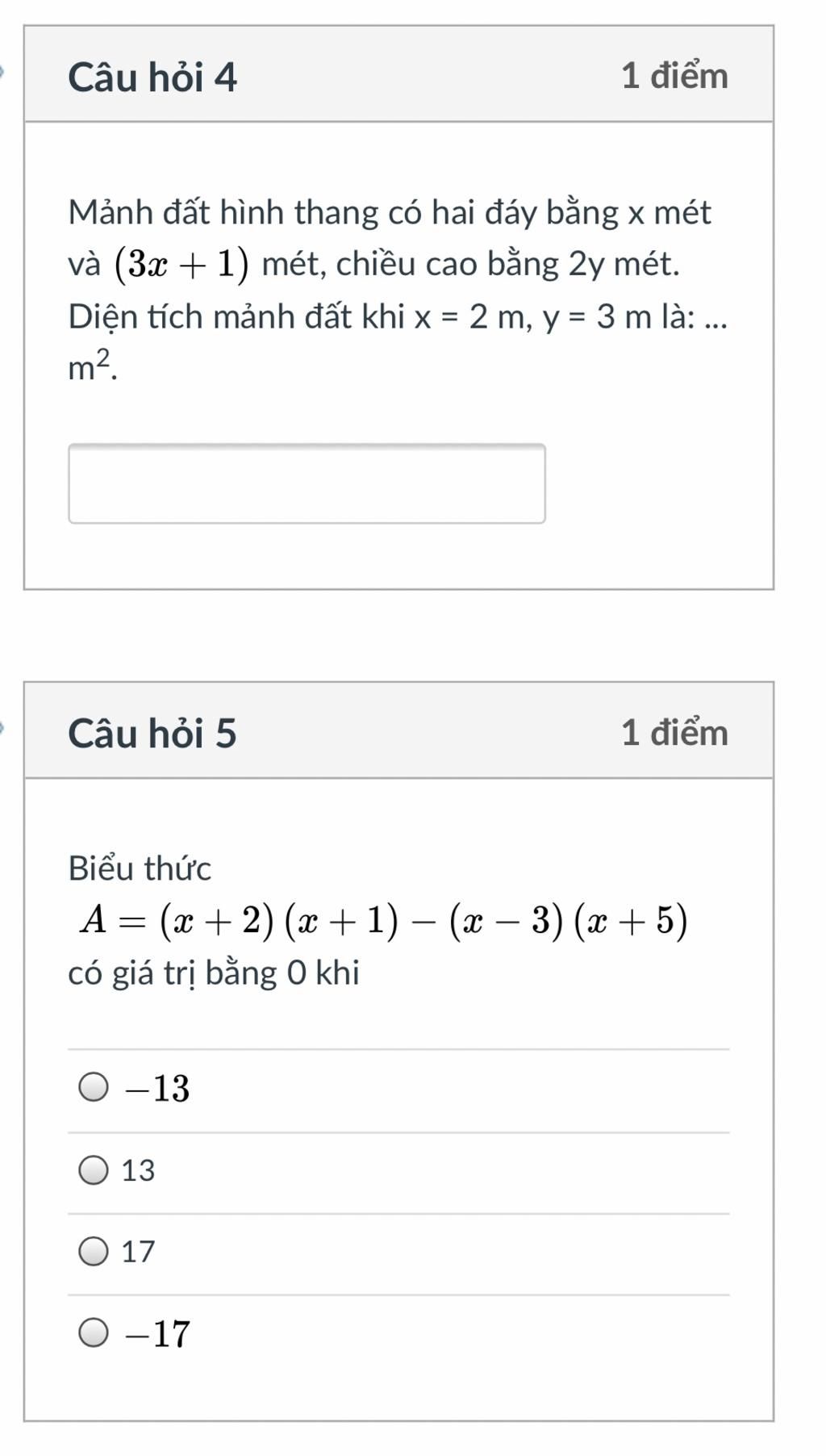Click the (3x + 1) expression in question 4
The height and width of the screenshot is (1456, 826).
[181, 265]
